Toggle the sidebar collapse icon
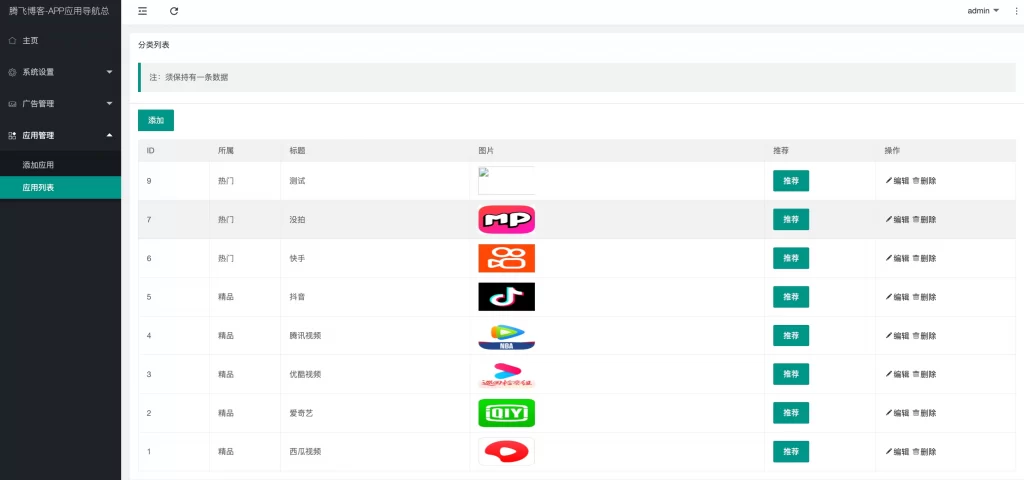Screen dimensions: 1024x480 point(142,11)
